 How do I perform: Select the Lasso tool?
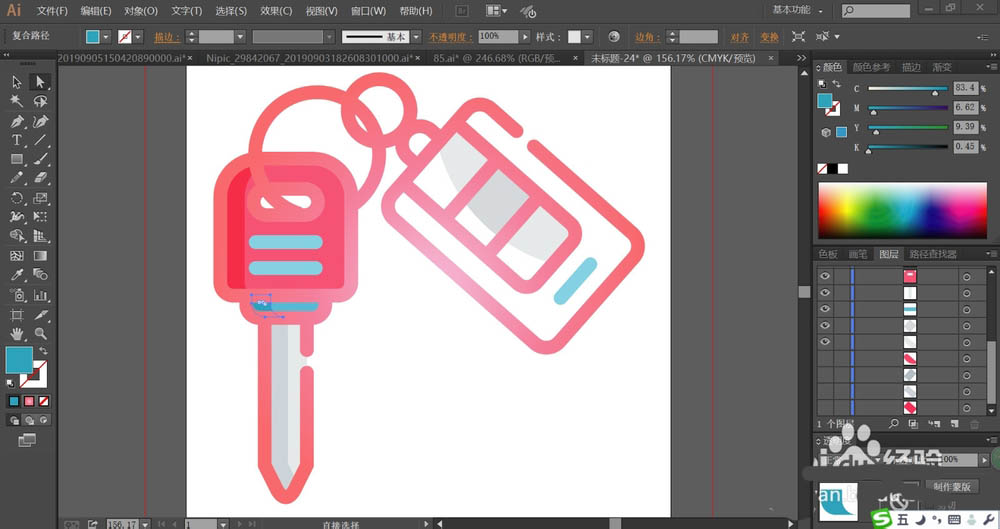coord(40,101)
